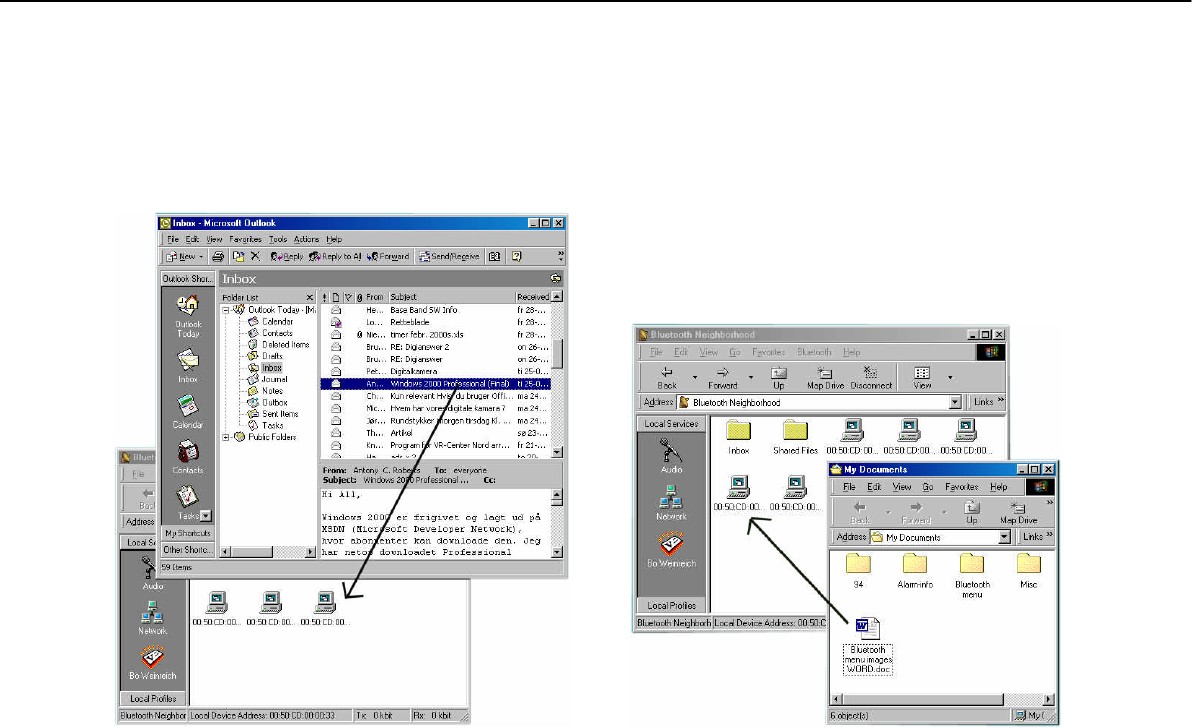This screenshot has height=728, width=1192.
Task: Click Forward in the Outlook mail toolbar
Action: 388,257
